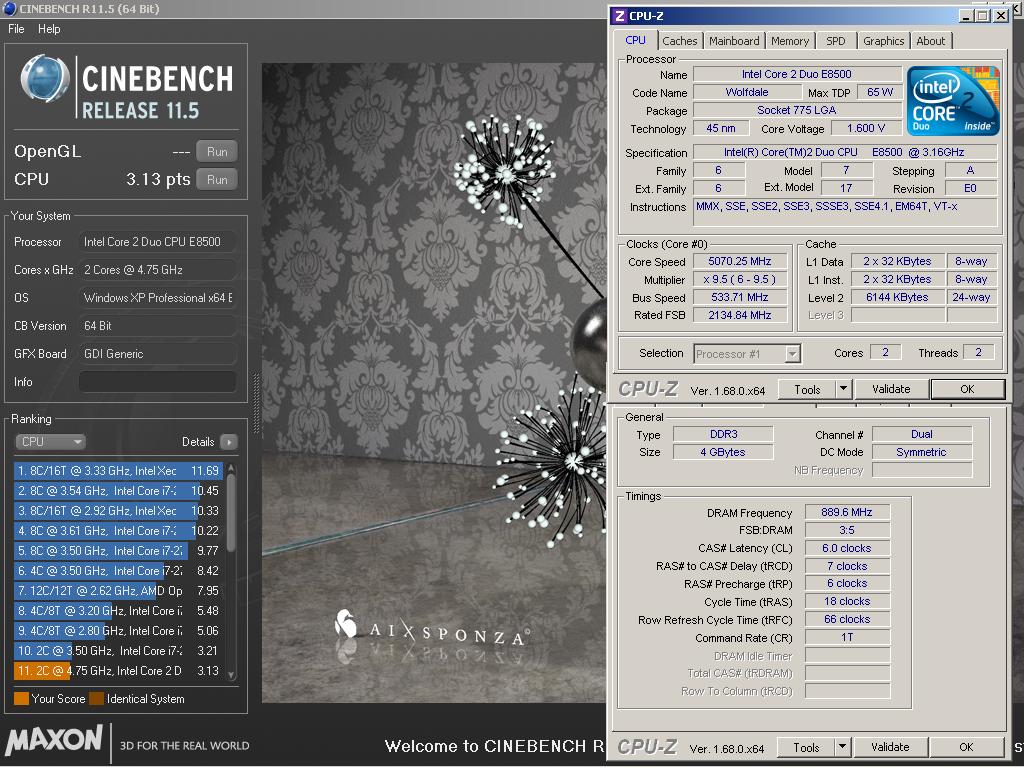The height and width of the screenshot is (768, 1024).
Task: Click the Details arrow button in Ranking
Action: (x=229, y=442)
